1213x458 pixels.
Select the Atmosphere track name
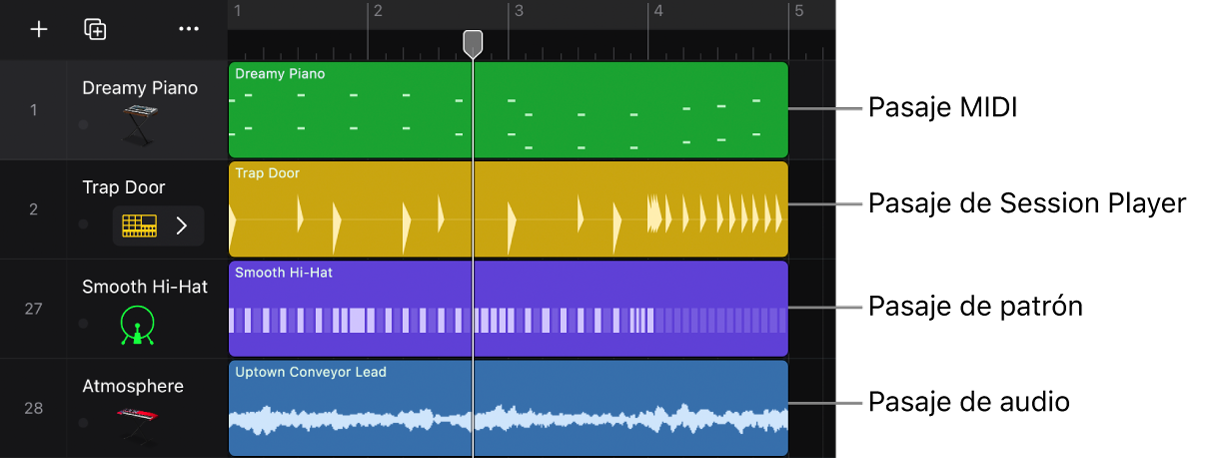coord(133,386)
